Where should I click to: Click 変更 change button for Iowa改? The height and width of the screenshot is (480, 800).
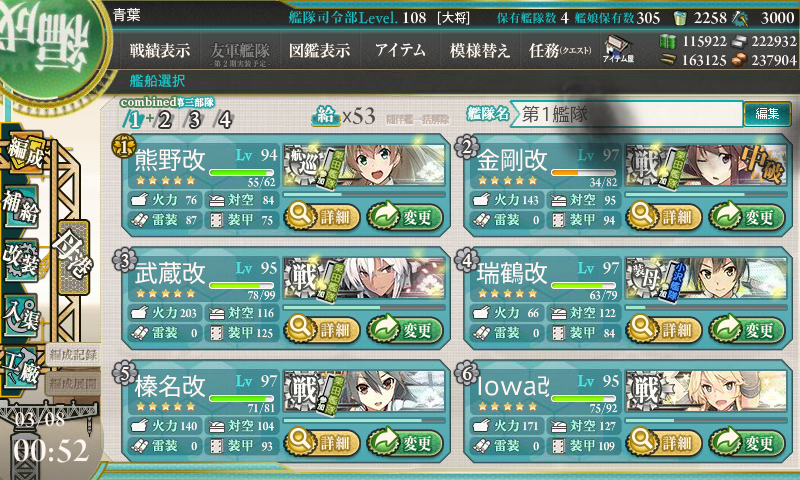(747, 442)
